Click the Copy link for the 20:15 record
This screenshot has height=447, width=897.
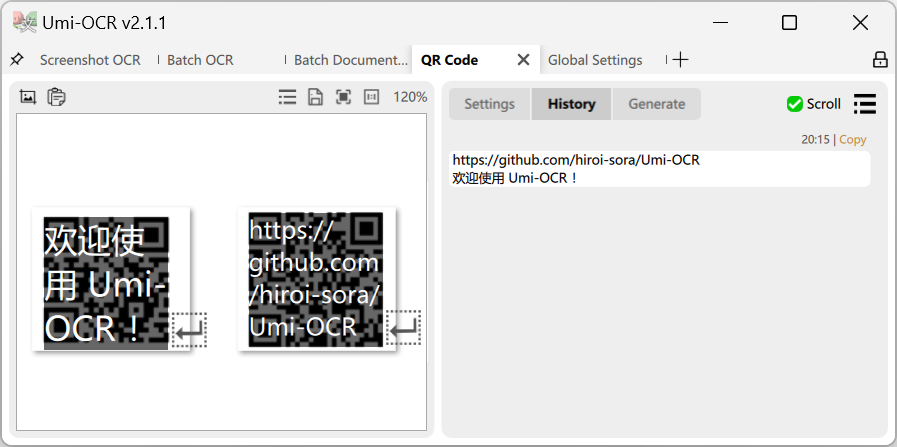click(x=852, y=140)
